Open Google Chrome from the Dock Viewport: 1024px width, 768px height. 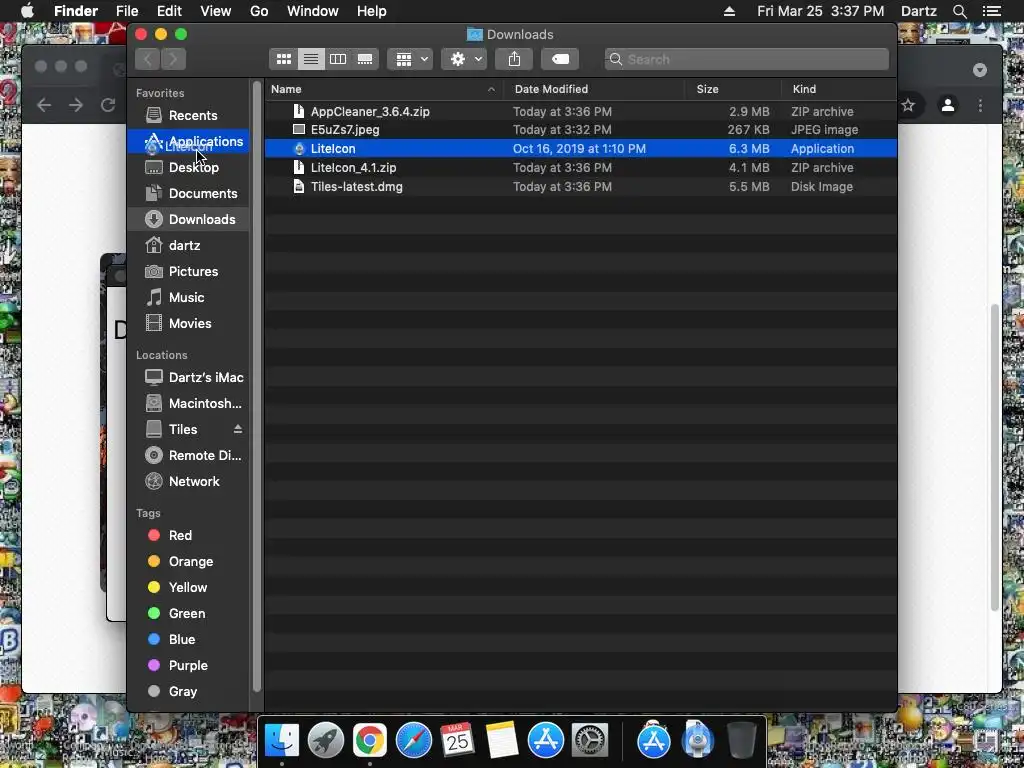pos(370,741)
